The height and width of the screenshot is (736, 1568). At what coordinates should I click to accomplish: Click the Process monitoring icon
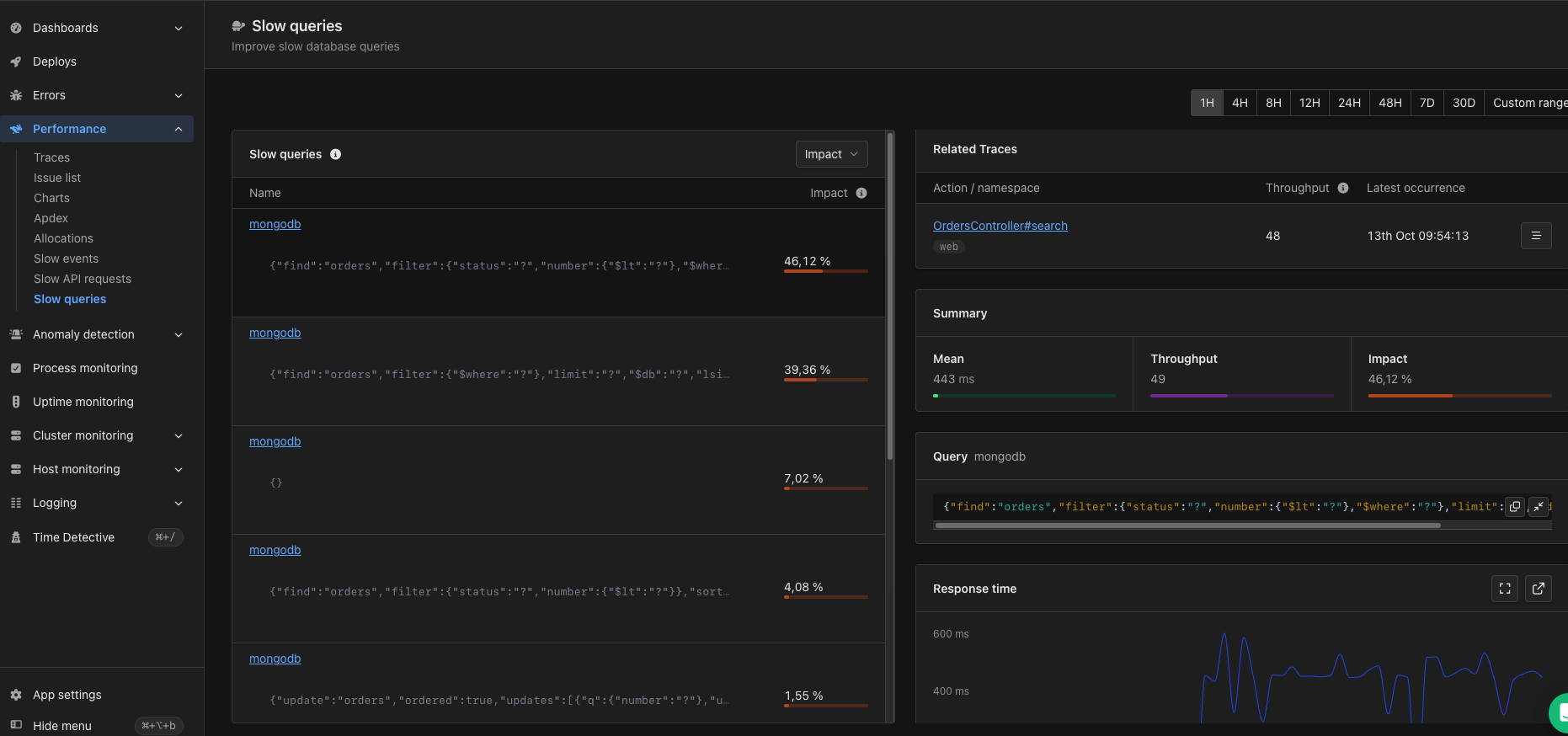pyautogui.click(x=16, y=368)
